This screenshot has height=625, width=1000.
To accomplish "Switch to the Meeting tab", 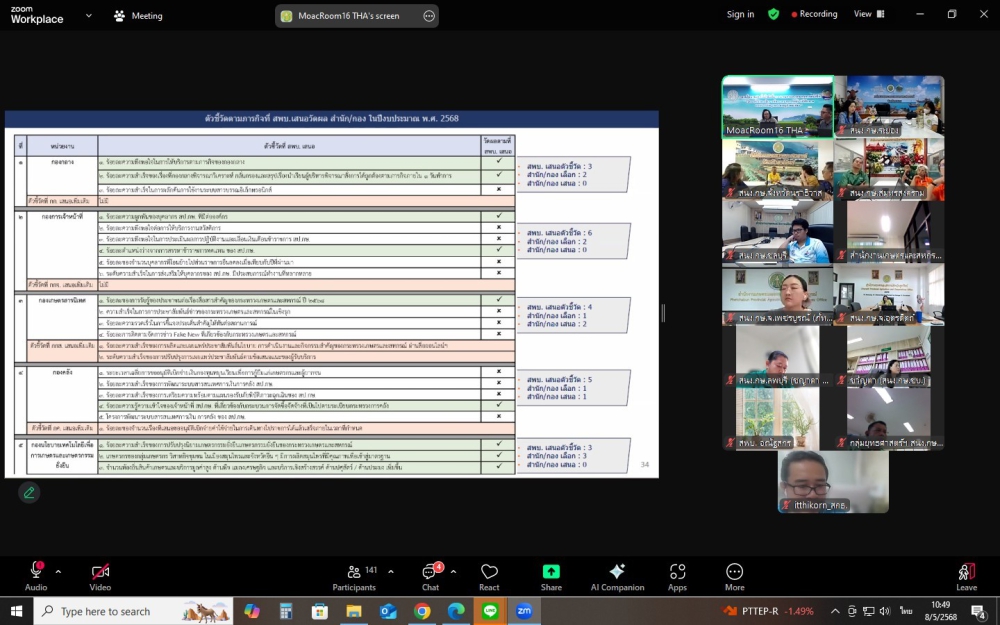I will pyautogui.click(x=138, y=16).
